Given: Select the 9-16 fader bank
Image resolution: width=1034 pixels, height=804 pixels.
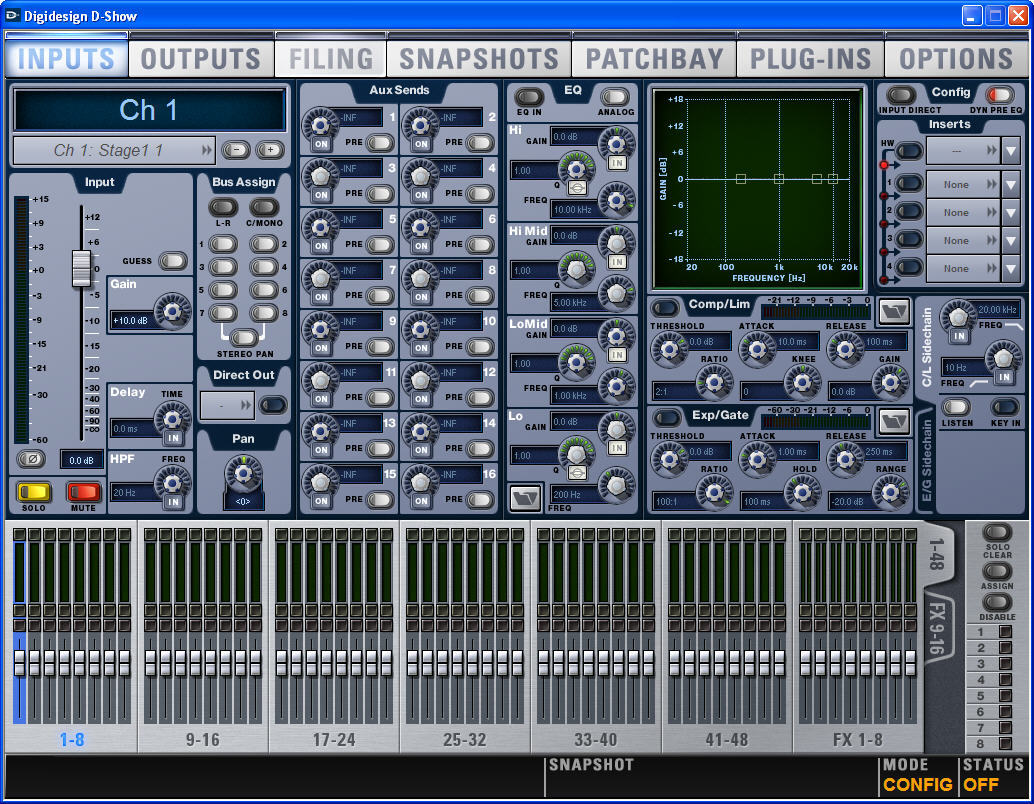Looking at the screenshot, I should [x=202, y=740].
